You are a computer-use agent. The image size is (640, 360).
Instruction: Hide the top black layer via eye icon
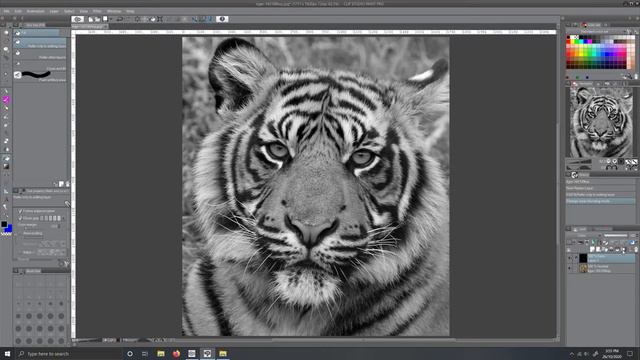click(570, 258)
